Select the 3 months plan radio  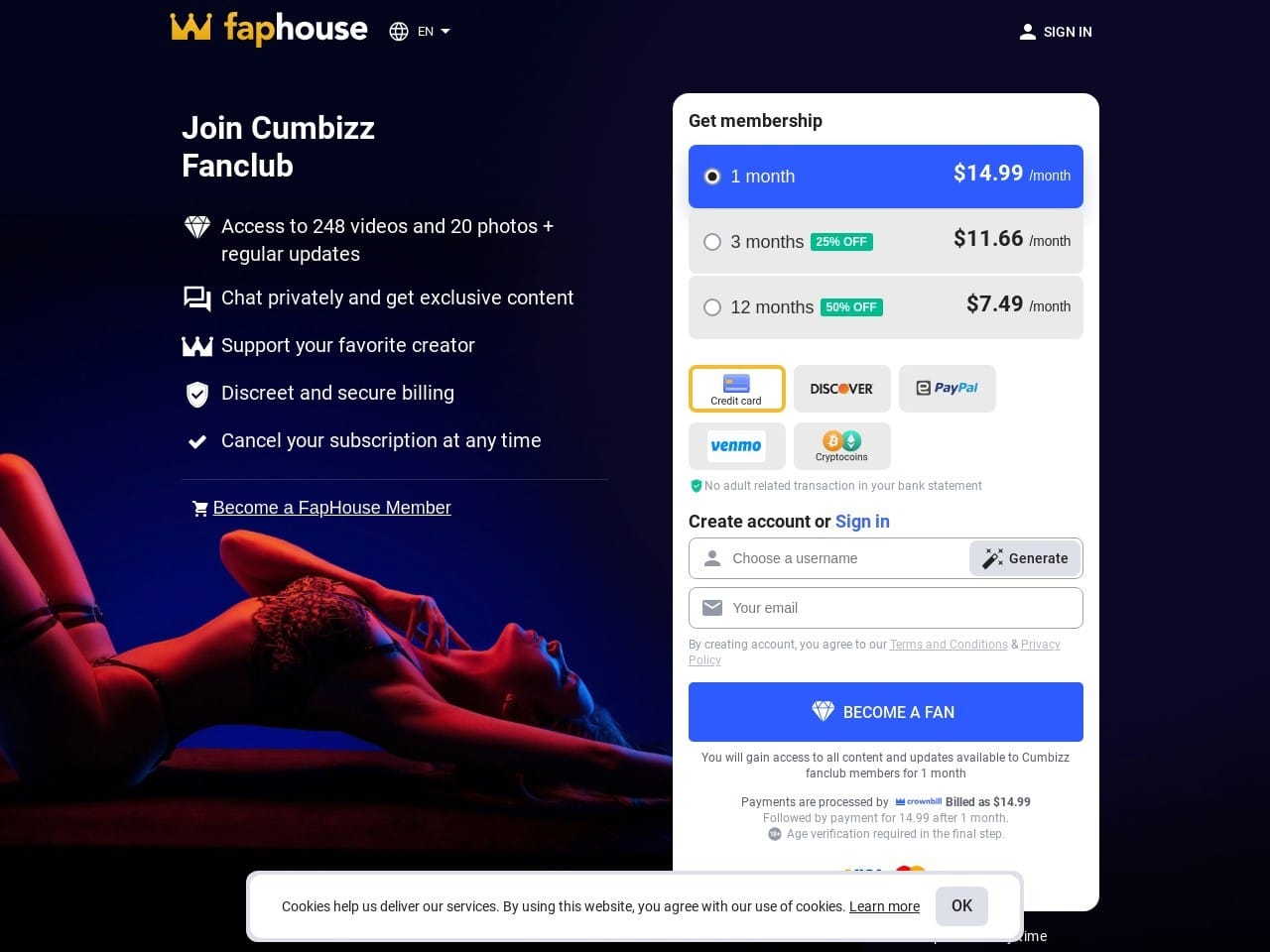click(x=712, y=242)
